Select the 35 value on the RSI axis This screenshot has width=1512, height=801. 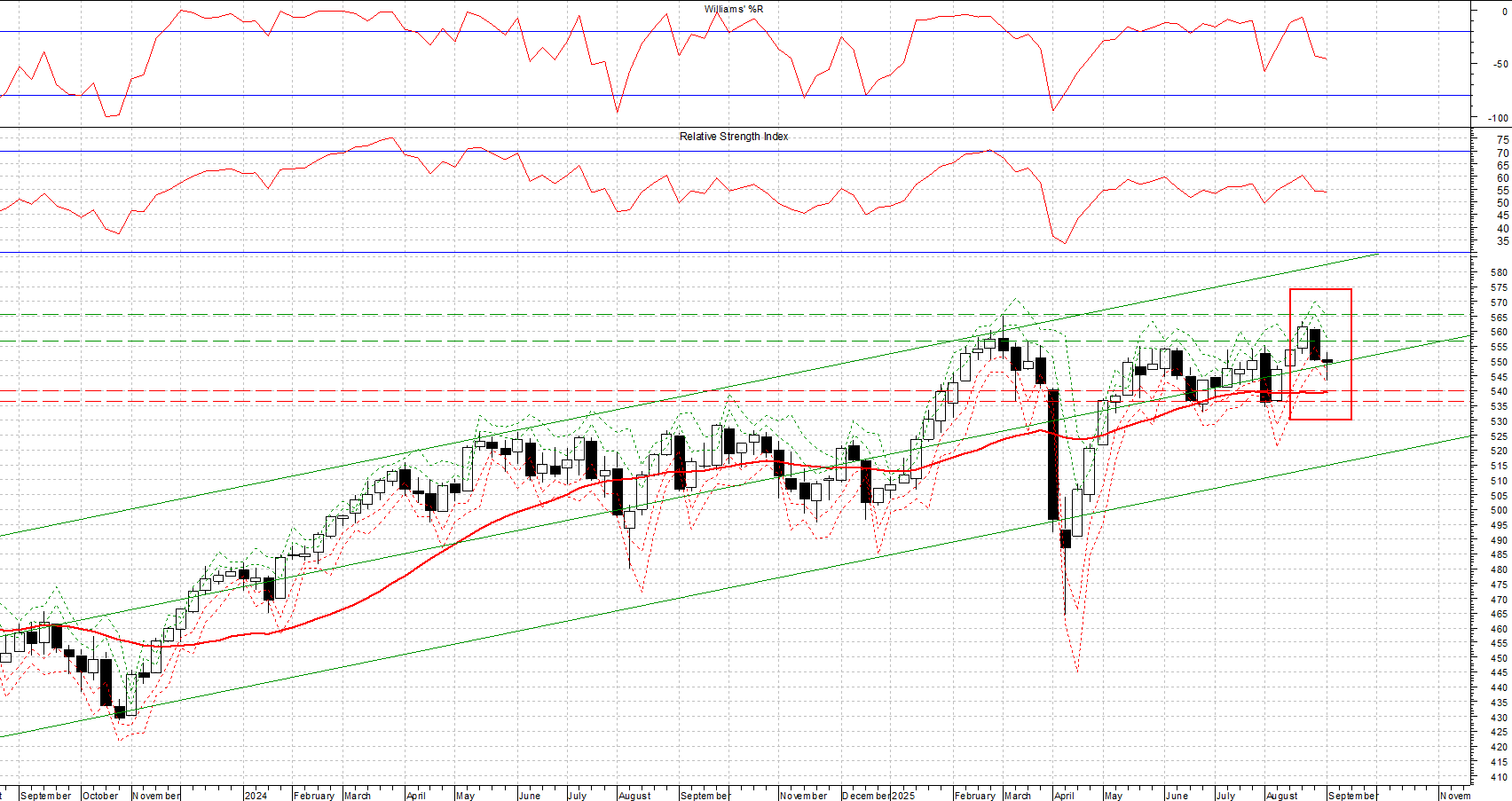1502,241
